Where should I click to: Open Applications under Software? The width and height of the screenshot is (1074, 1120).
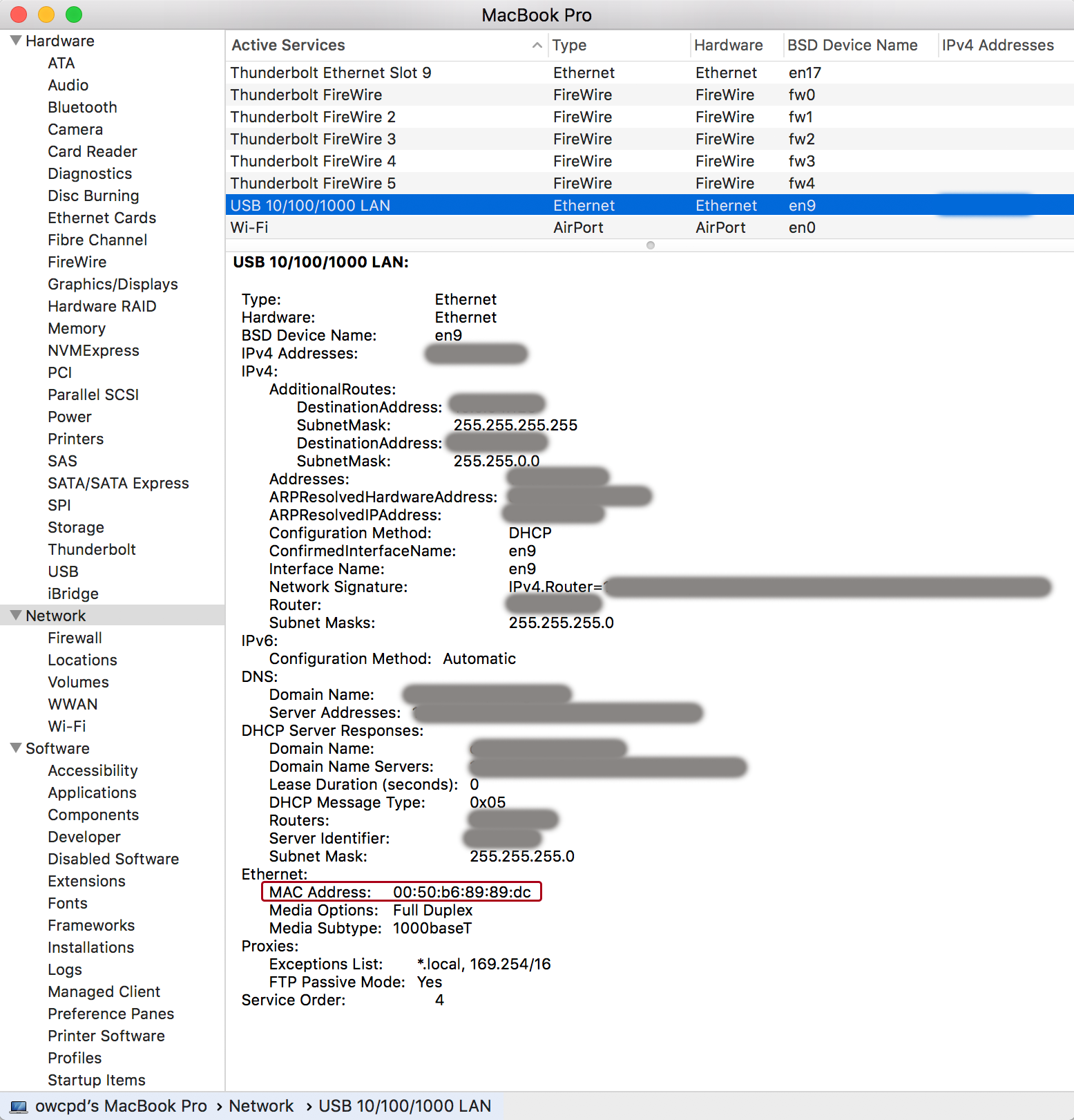coord(92,792)
